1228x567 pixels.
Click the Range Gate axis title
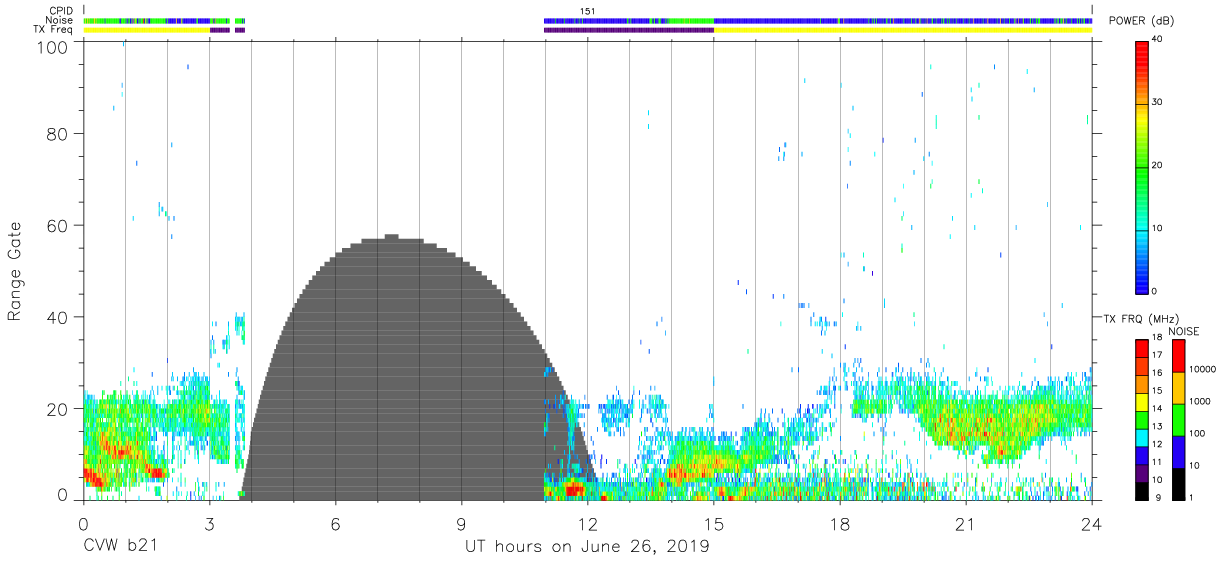click(x=15, y=271)
